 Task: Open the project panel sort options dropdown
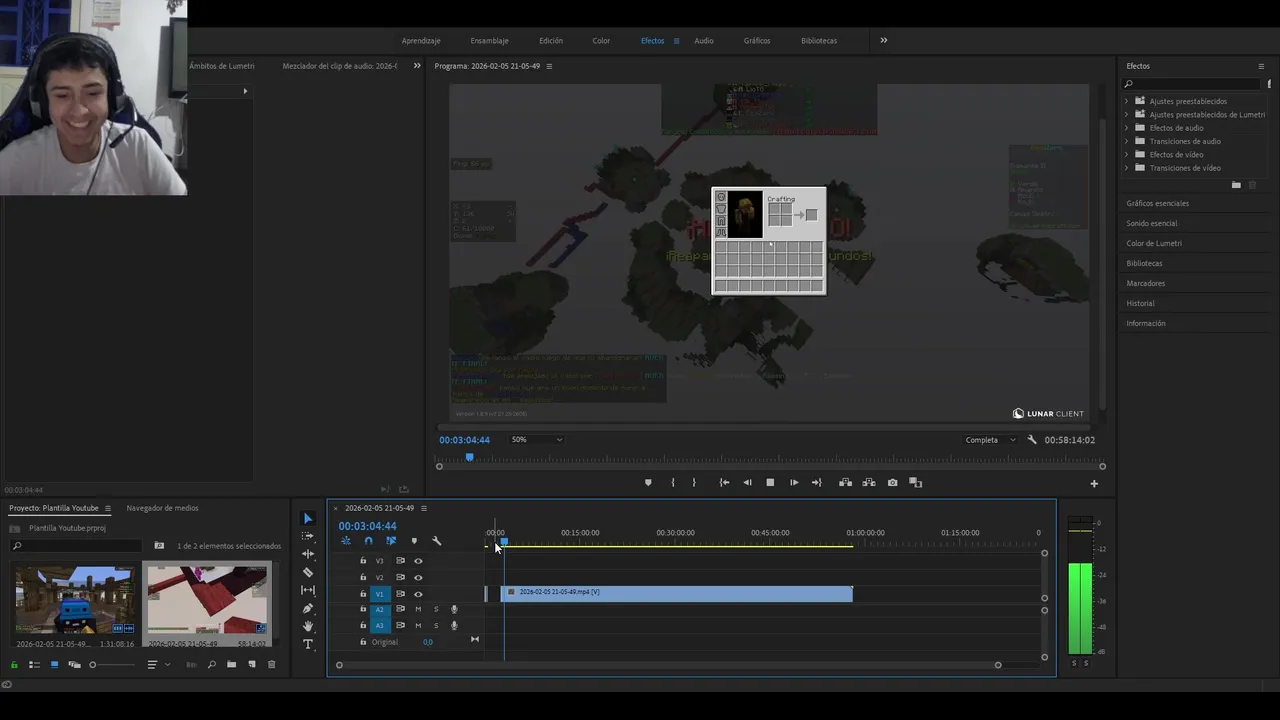(158, 664)
